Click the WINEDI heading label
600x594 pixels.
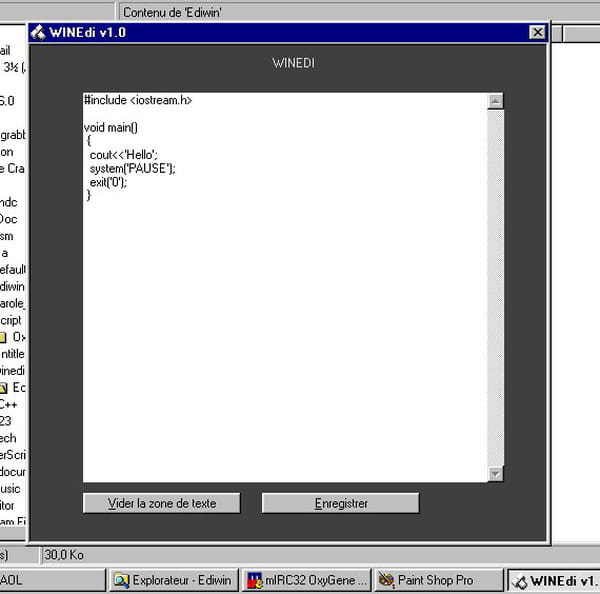point(293,63)
